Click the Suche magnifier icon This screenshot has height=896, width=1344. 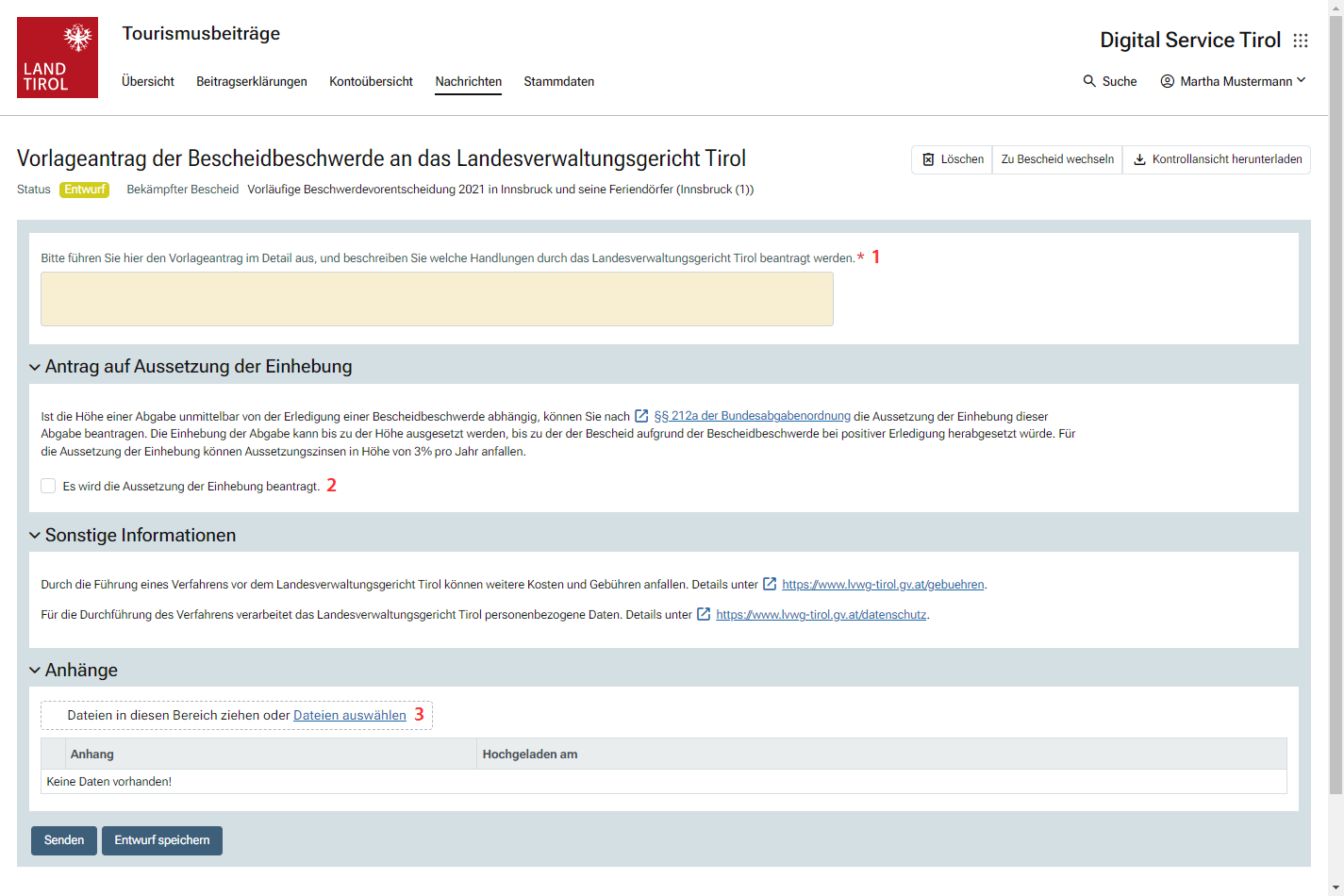(1089, 81)
